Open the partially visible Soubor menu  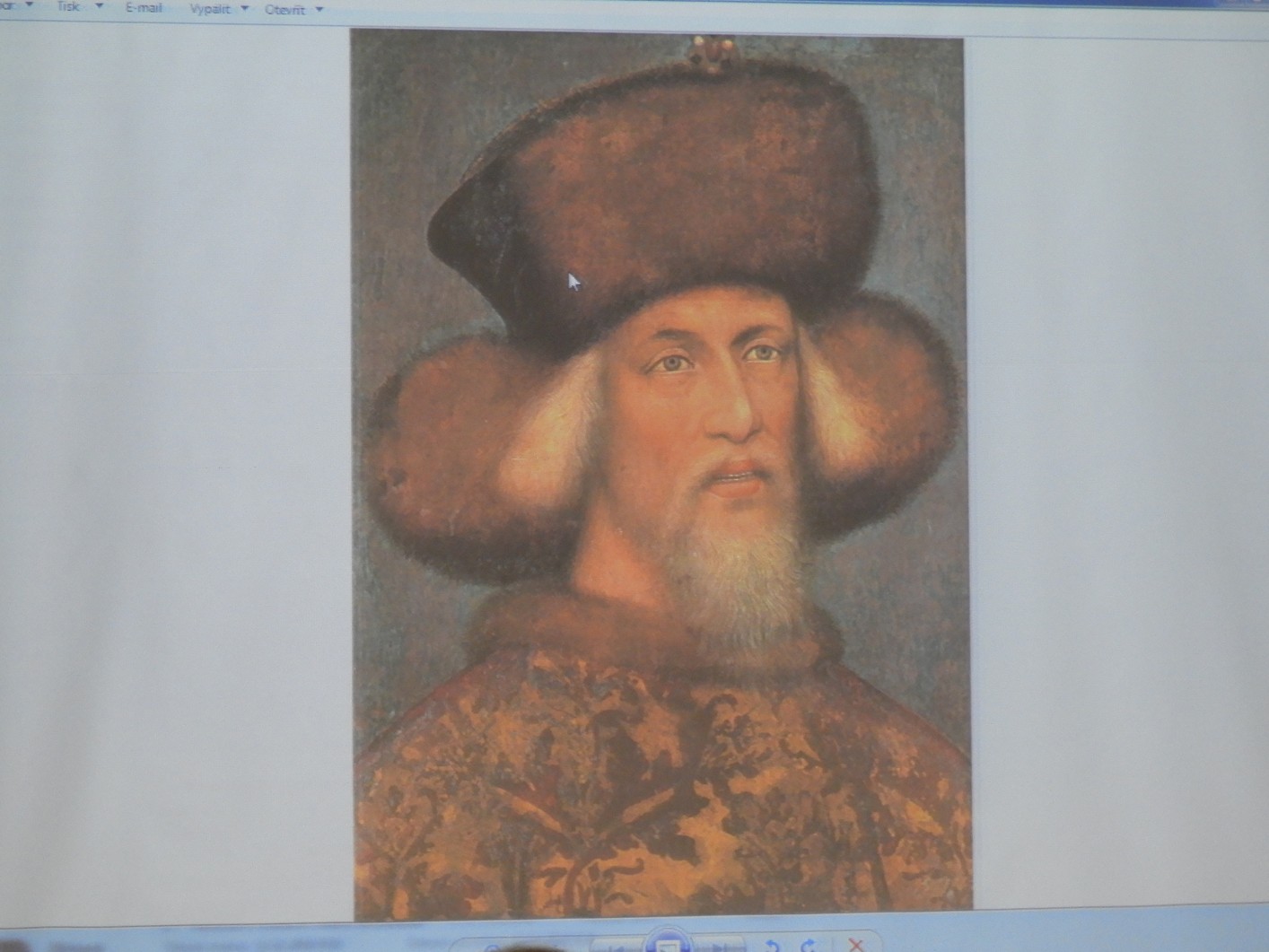(x=17, y=5)
